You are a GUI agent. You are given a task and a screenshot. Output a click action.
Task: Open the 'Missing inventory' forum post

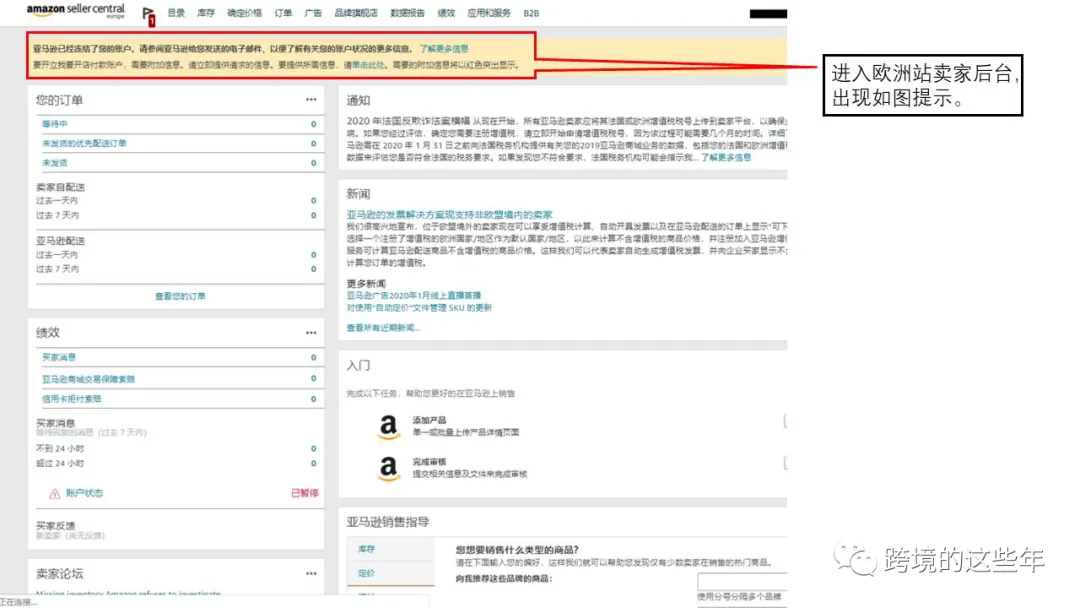(x=128, y=594)
